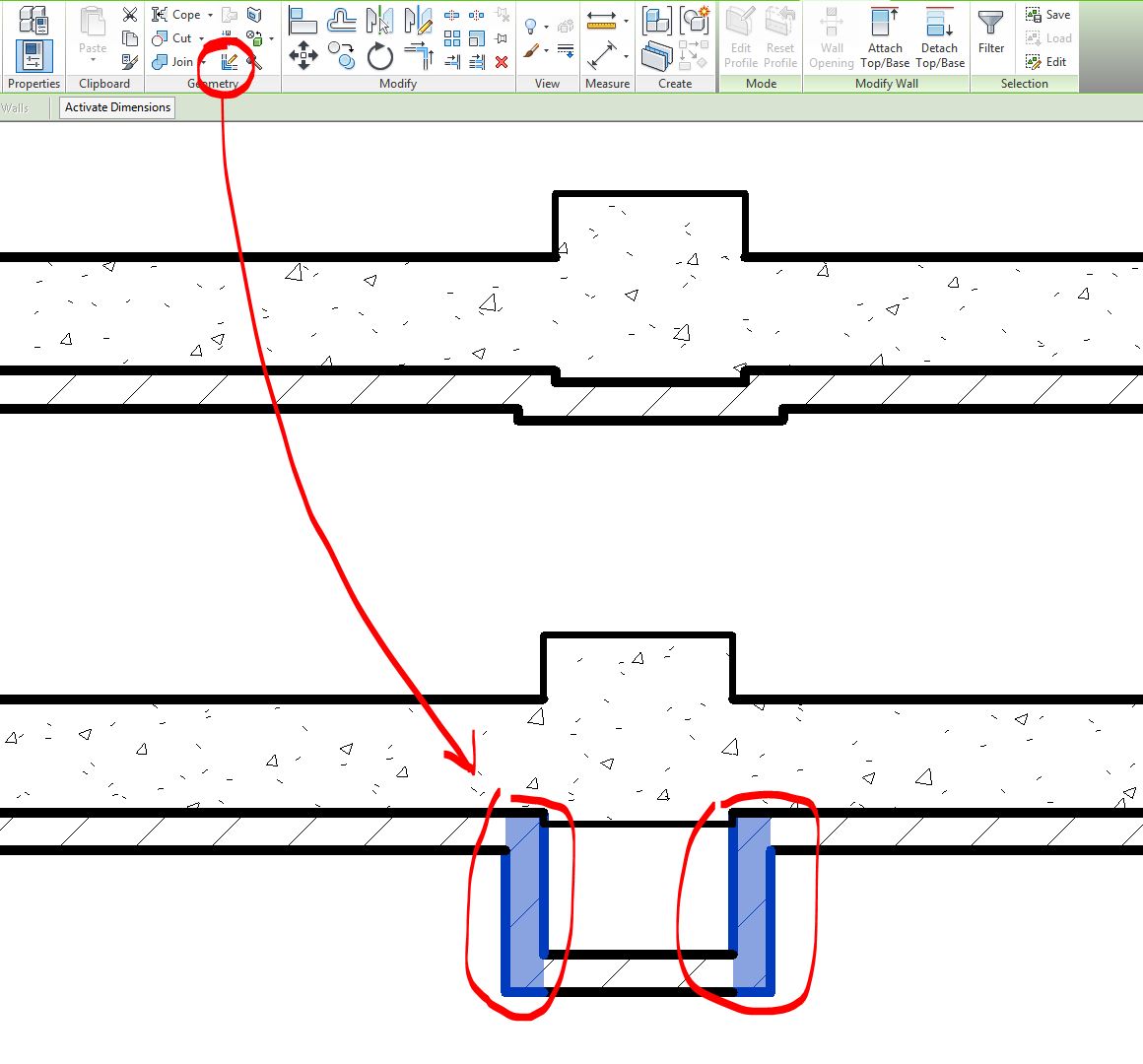The height and width of the screenshot is (1064, 1143).
Task: Click Save in the Selection panel
Action: (1048, 15)
